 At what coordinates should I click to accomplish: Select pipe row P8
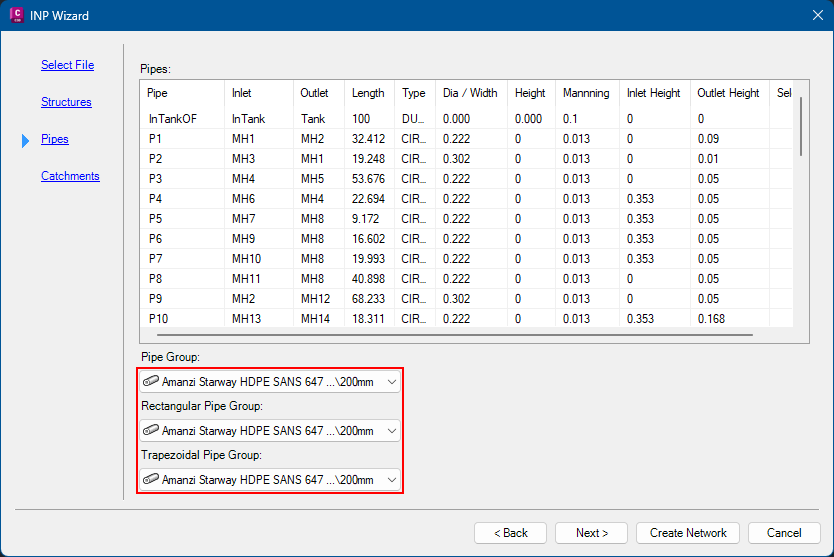[x=466, y=279]
